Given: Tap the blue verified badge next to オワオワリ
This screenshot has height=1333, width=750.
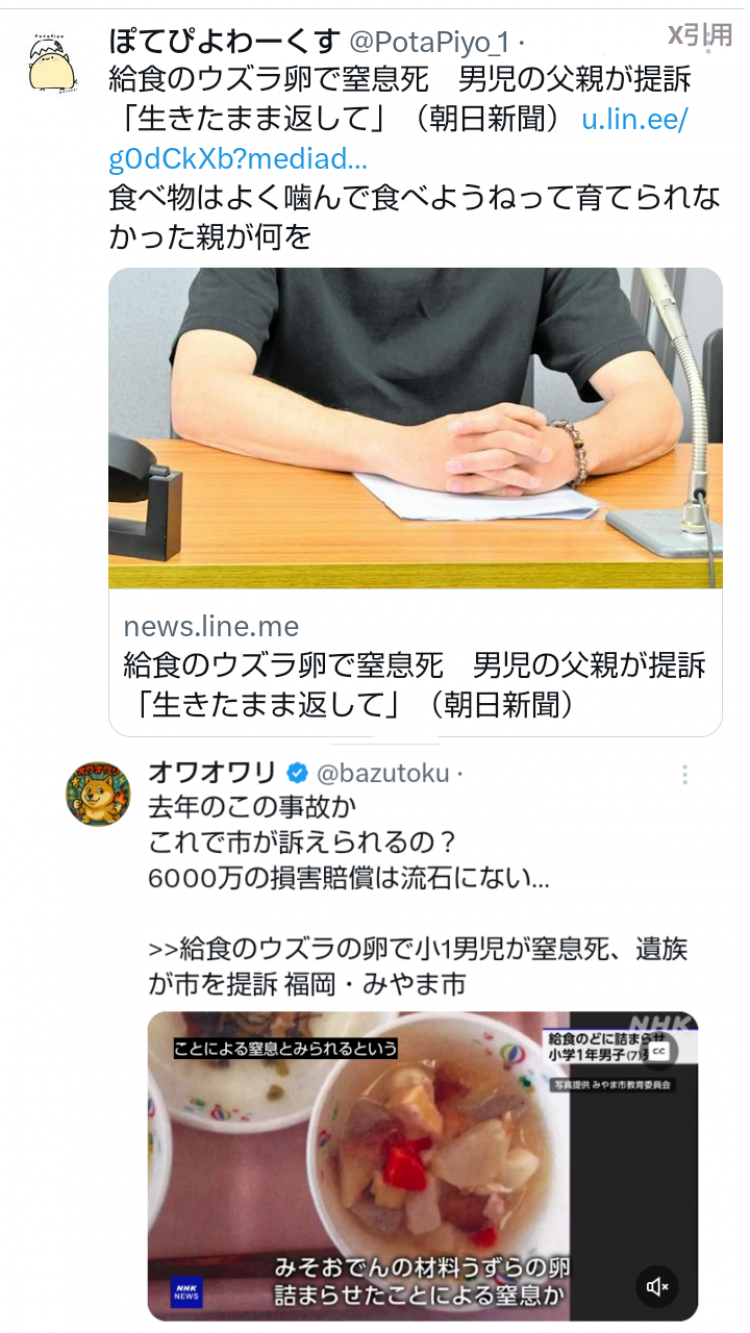Looking at the screenshot, I should click(297, 773).
